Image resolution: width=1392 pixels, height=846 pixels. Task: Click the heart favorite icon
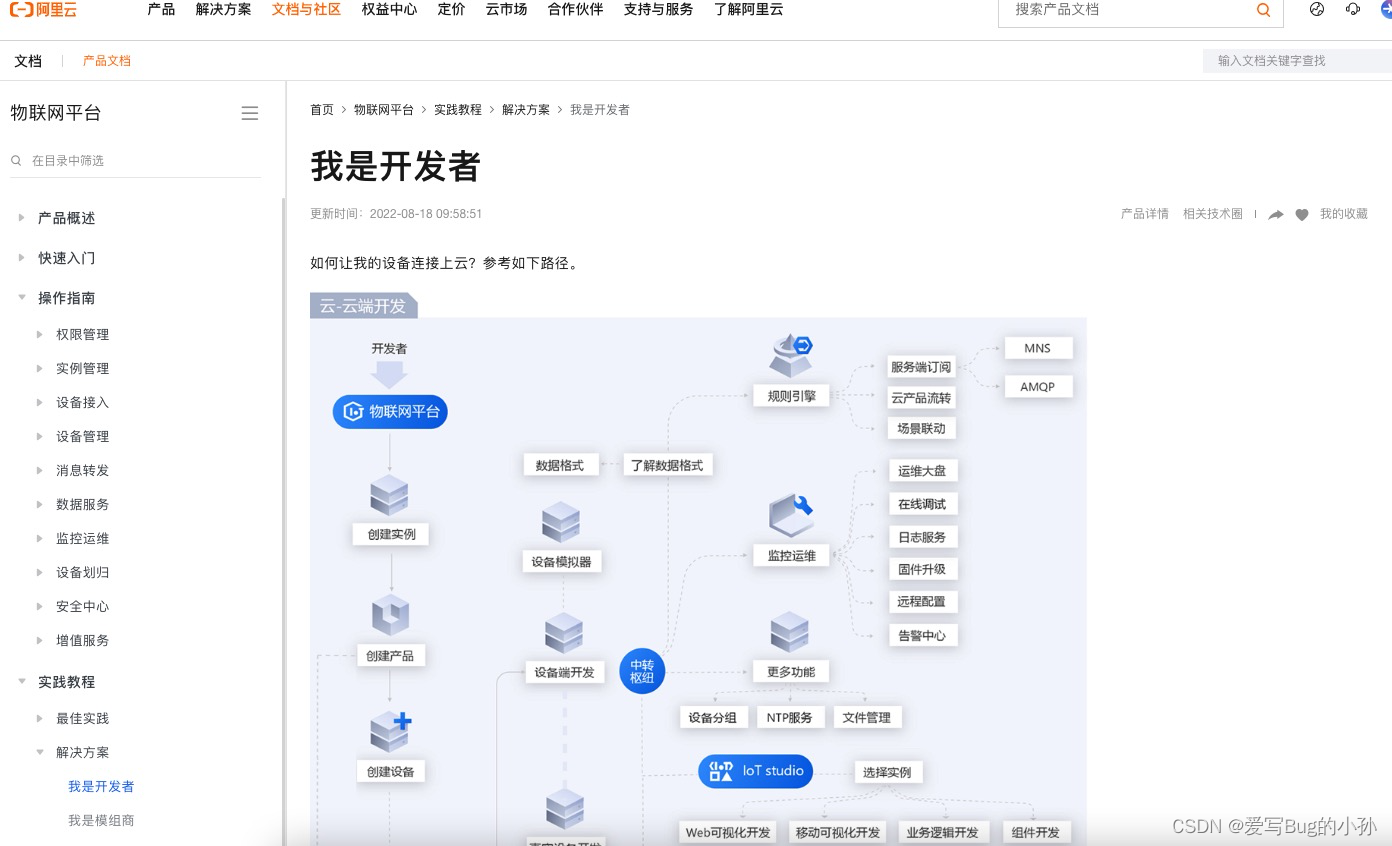(1302, 215)
